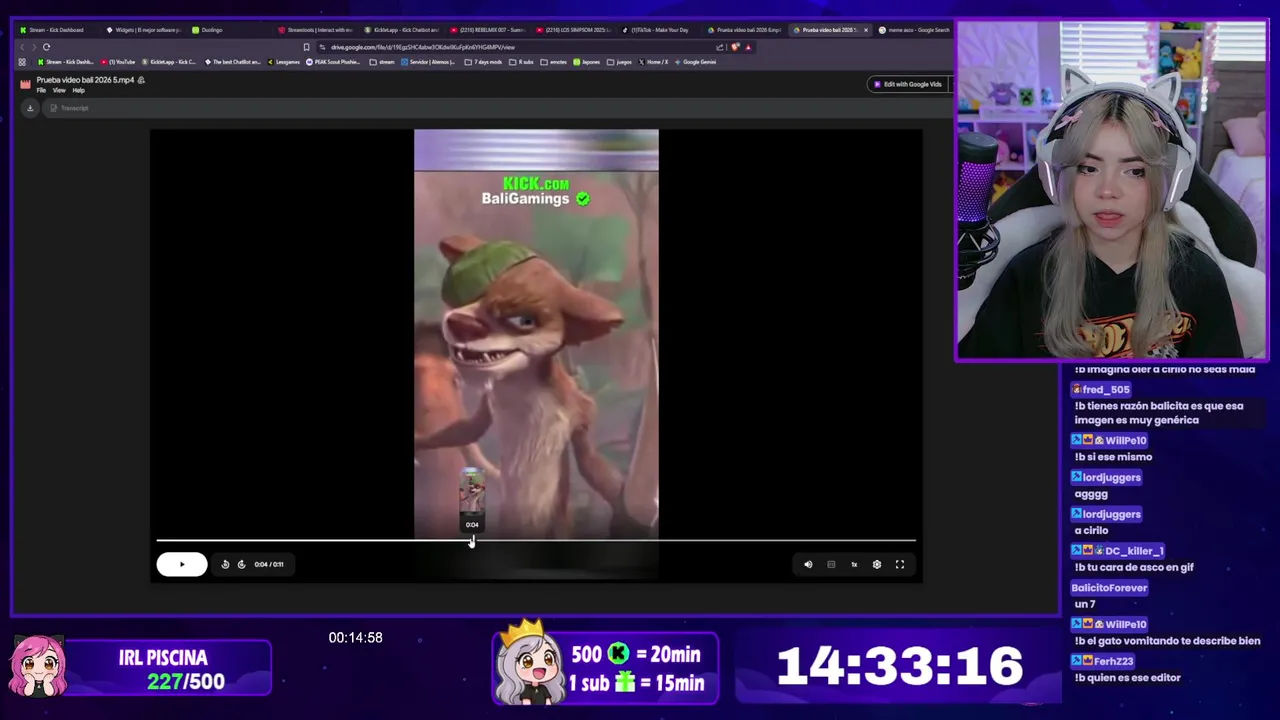Screen dimensions: 1280x720
Task: Click Edit with Google Vids
Action: pos(908,84)
